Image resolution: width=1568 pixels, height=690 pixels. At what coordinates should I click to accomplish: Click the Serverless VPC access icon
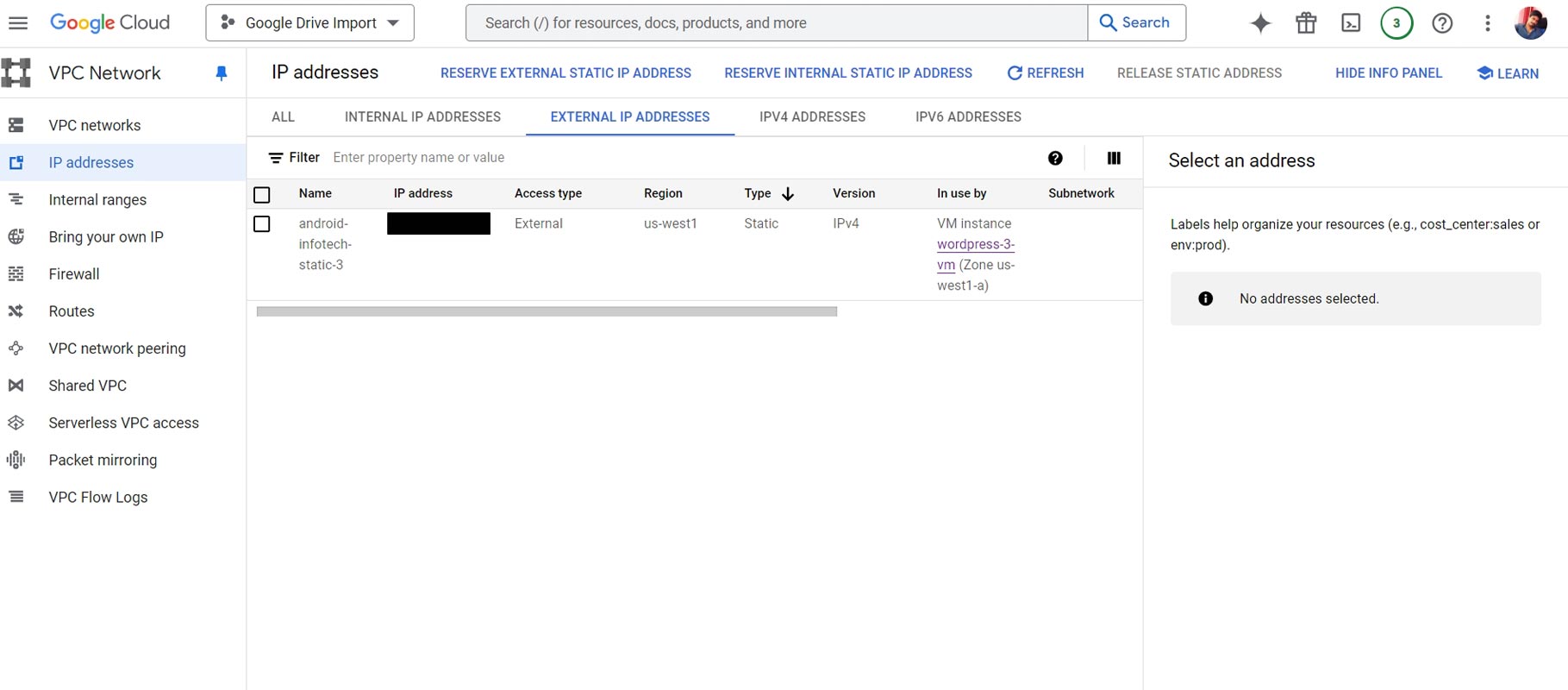click(x=16, y=422)
